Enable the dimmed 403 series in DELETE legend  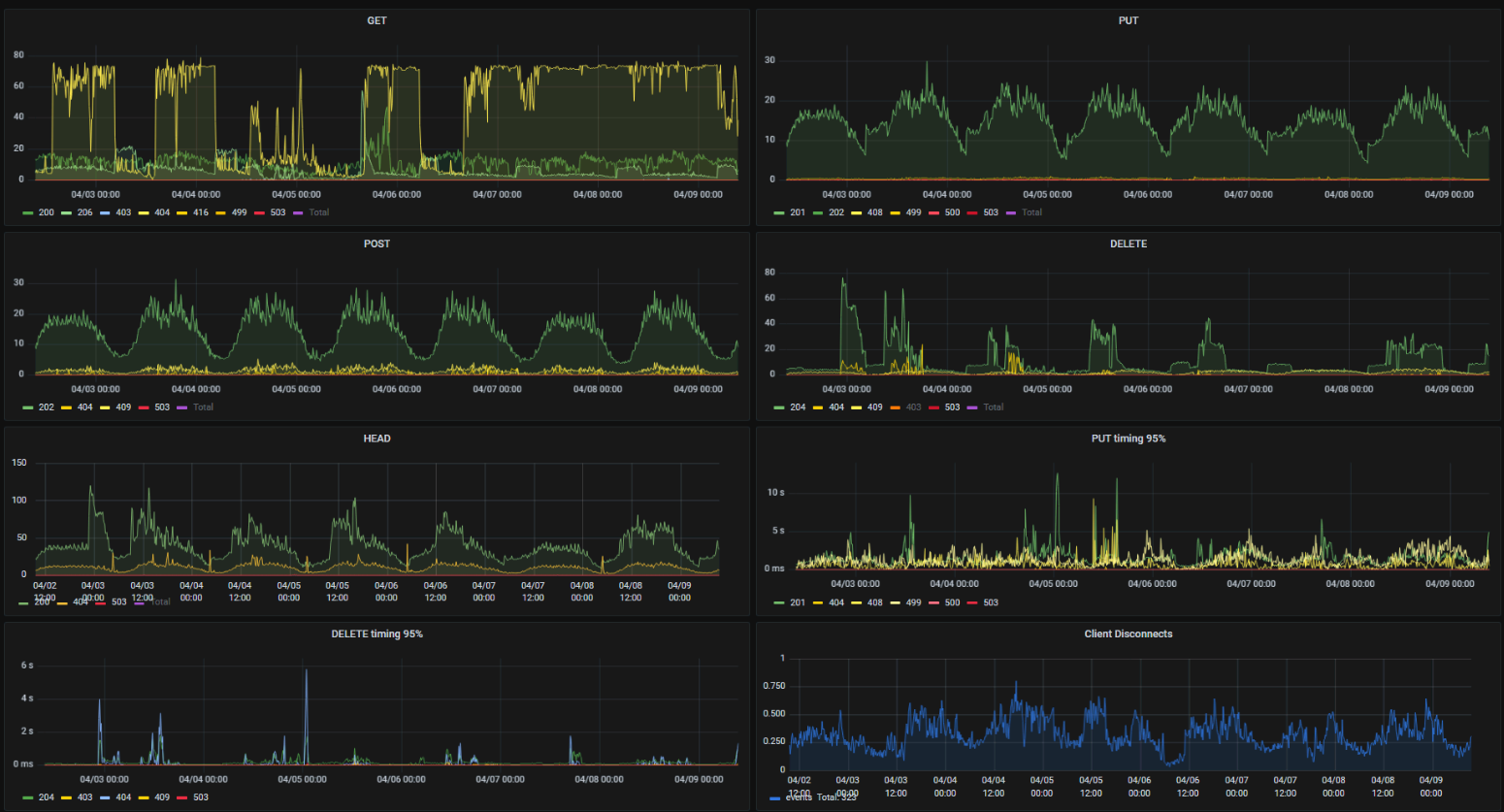click(913, 407)
